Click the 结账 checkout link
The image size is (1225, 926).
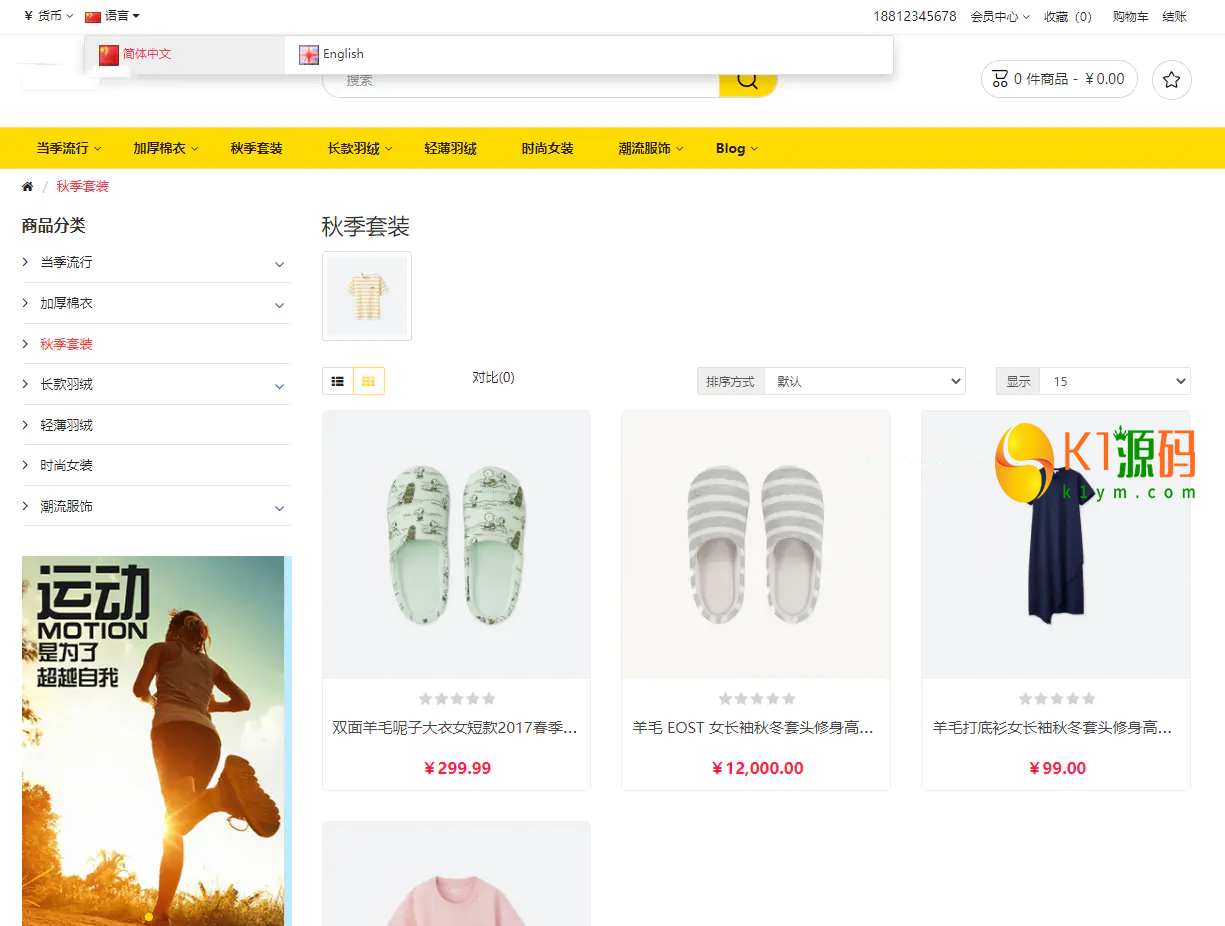[x=1175, y=17]
